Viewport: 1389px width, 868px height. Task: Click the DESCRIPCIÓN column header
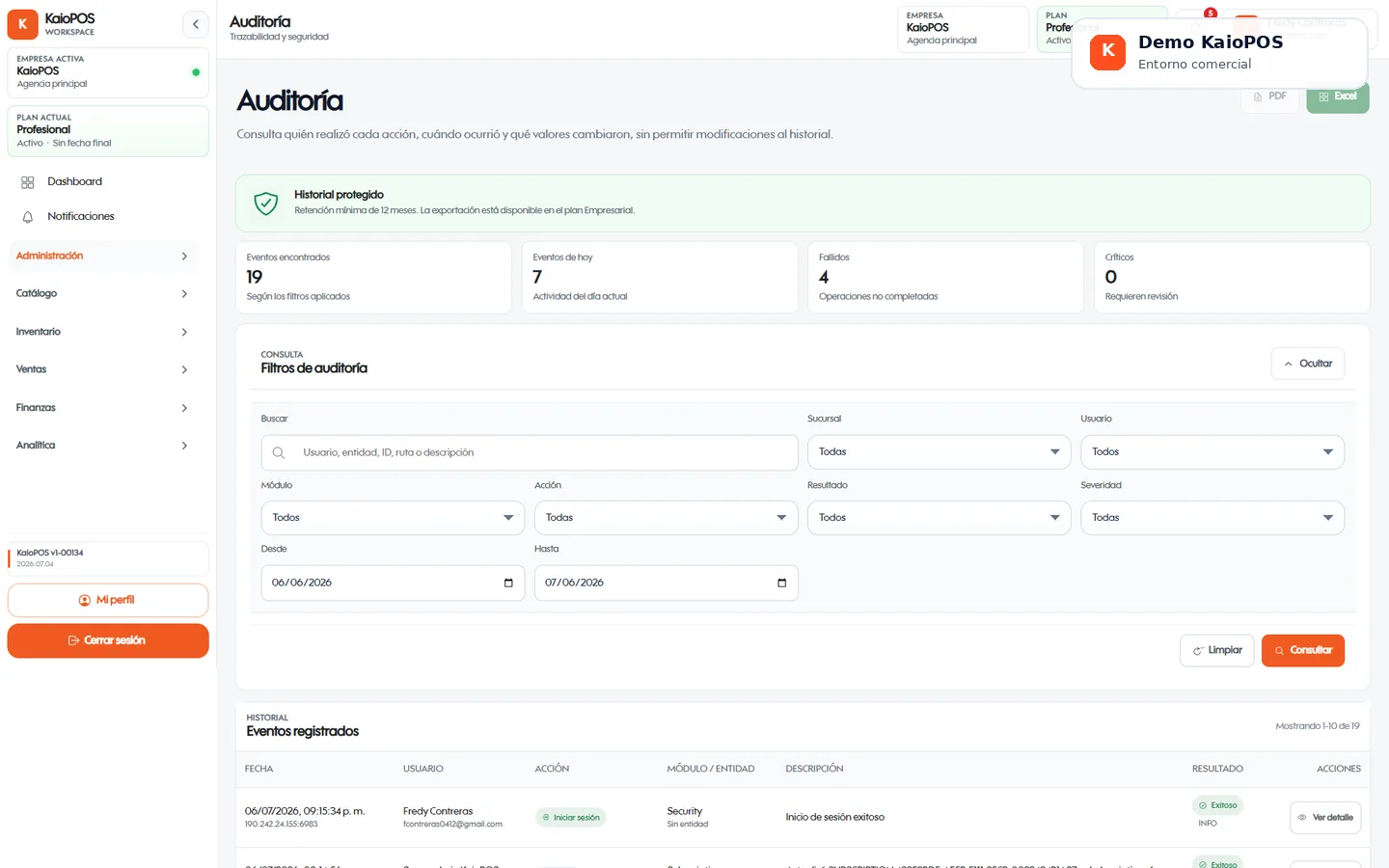[x=814, y=769]
